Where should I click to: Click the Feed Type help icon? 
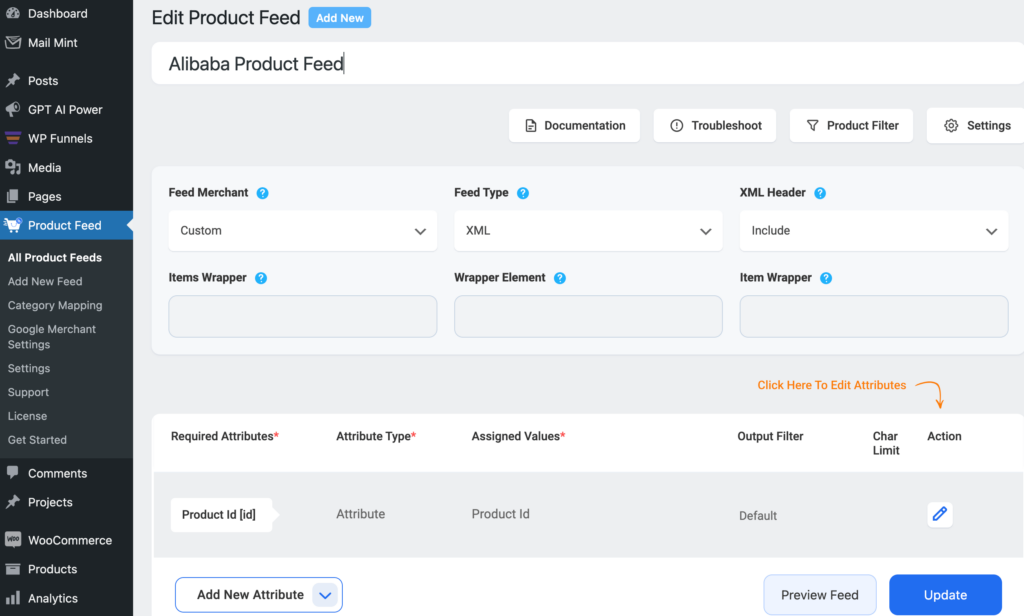522,193
